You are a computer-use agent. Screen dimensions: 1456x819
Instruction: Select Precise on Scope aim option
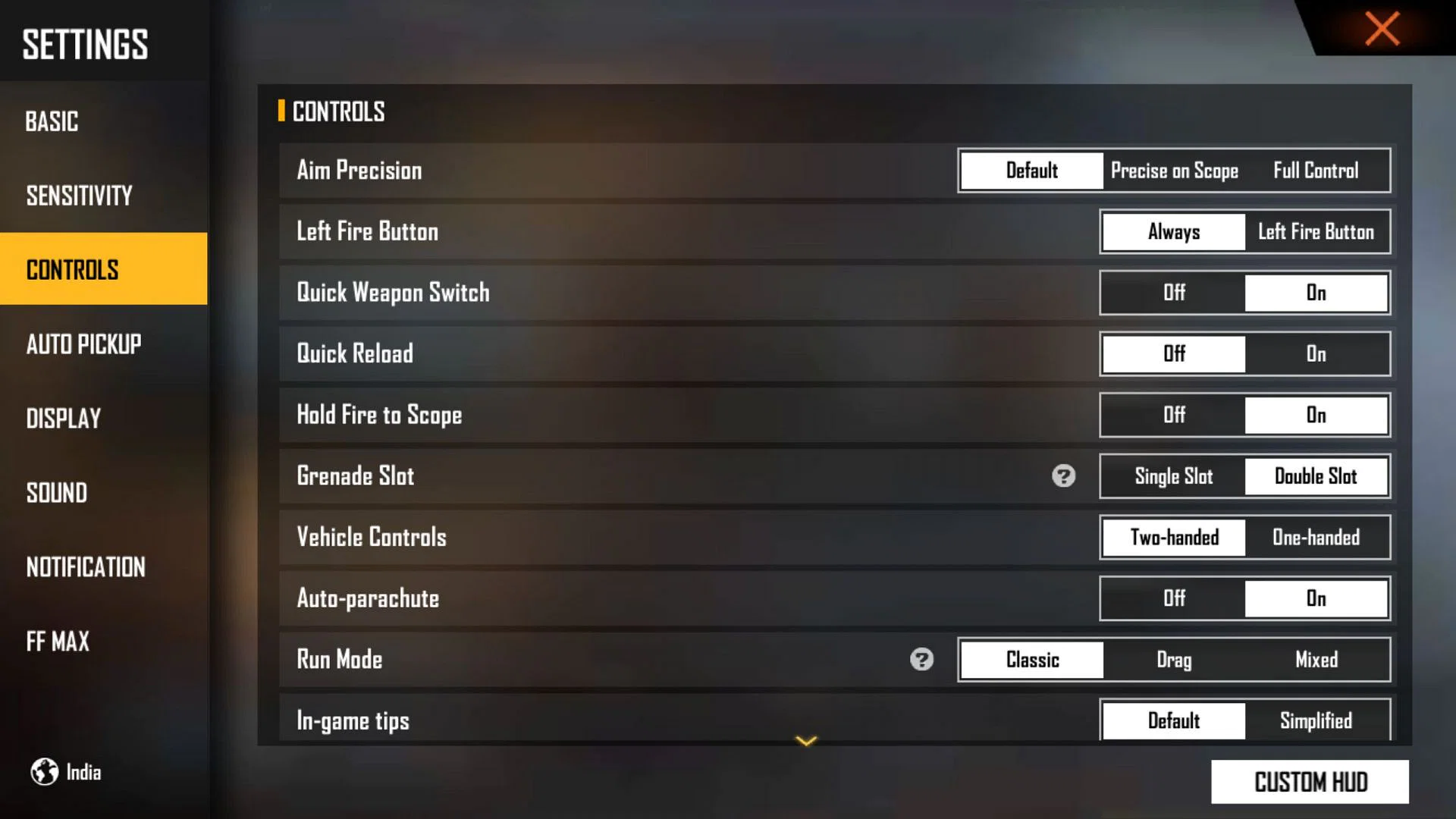(1174, 170)
